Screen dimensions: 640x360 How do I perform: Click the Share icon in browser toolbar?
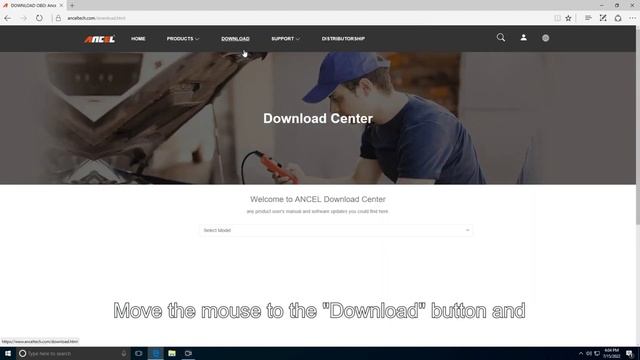[x=618, y=18]
